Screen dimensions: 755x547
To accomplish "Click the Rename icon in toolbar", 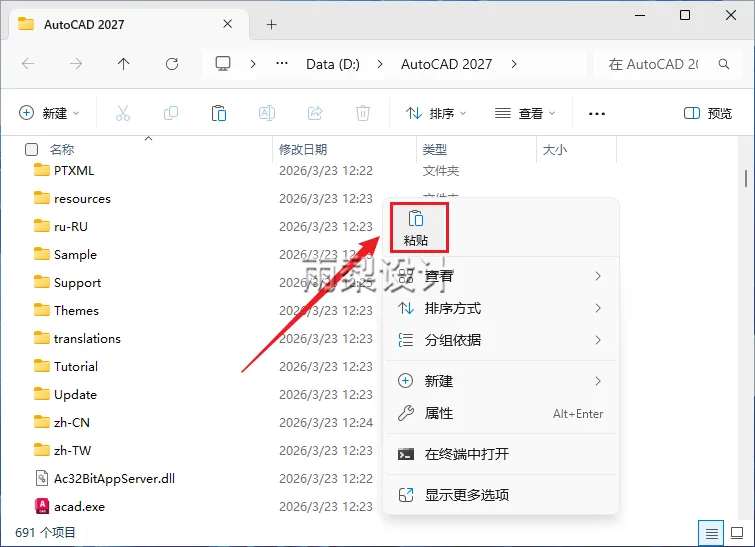I will pos(267,113).
